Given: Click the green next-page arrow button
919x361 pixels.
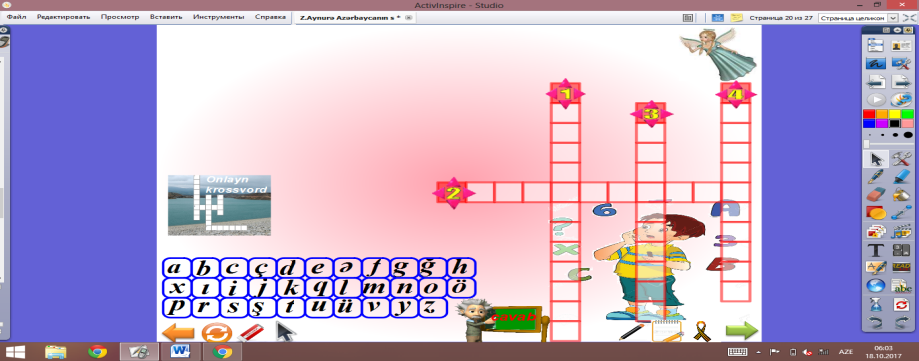Looking at the screenshot, I should pyautogui.click(x=741, y=330).
